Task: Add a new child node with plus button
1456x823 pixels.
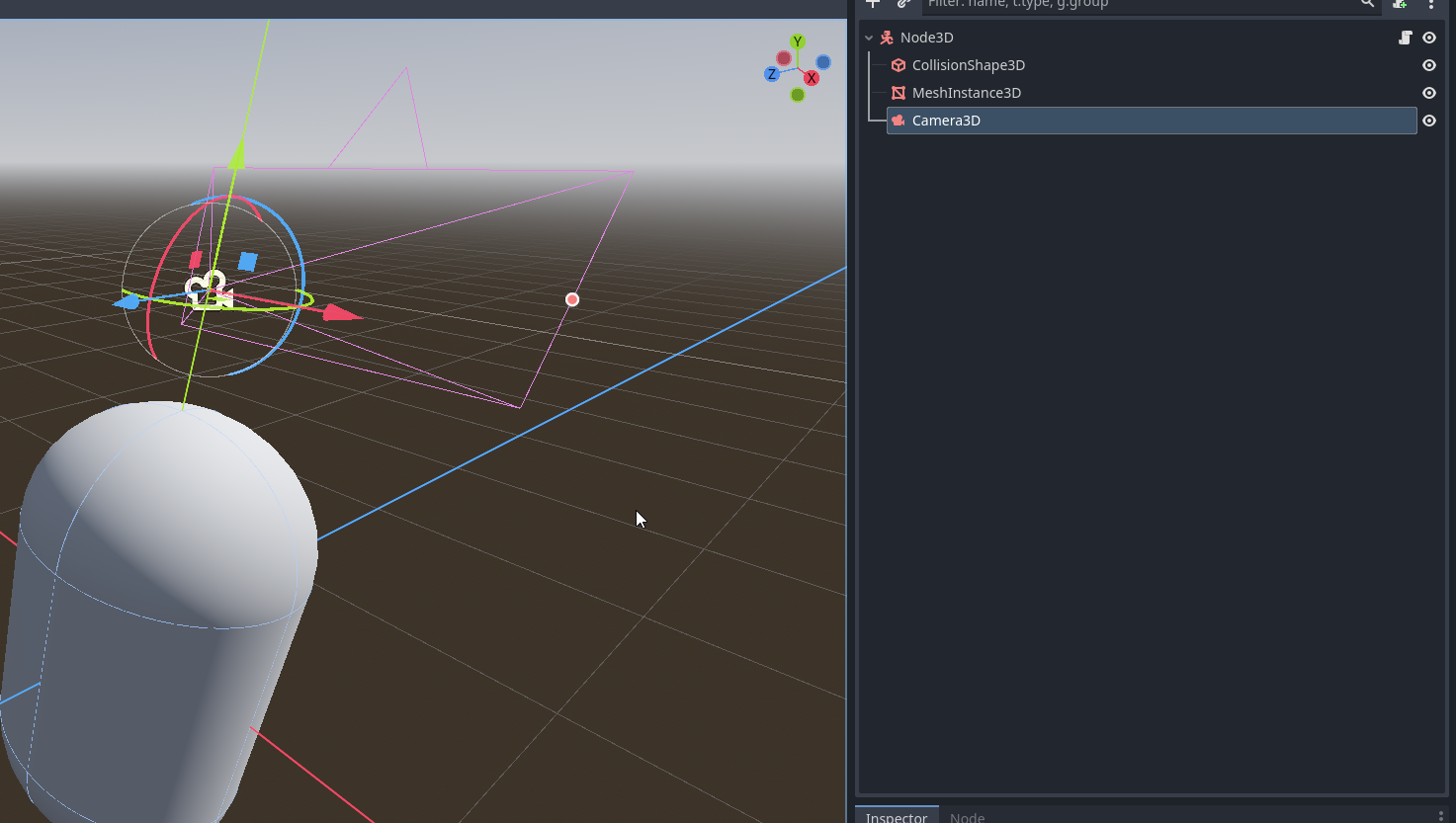Action: pos(873,4)
